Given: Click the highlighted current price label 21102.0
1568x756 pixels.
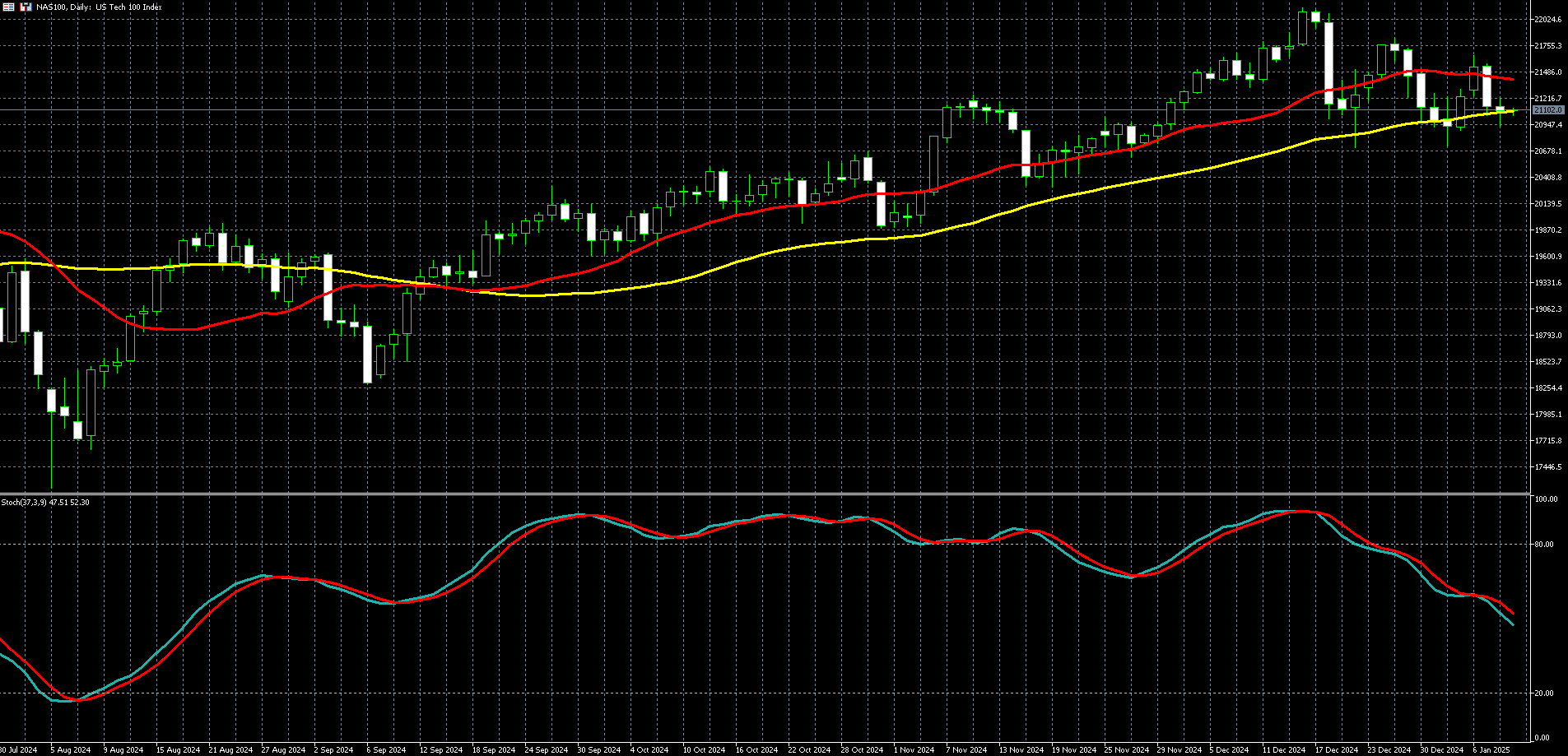Looking at the screenshot, I should tap(1548, 110).
